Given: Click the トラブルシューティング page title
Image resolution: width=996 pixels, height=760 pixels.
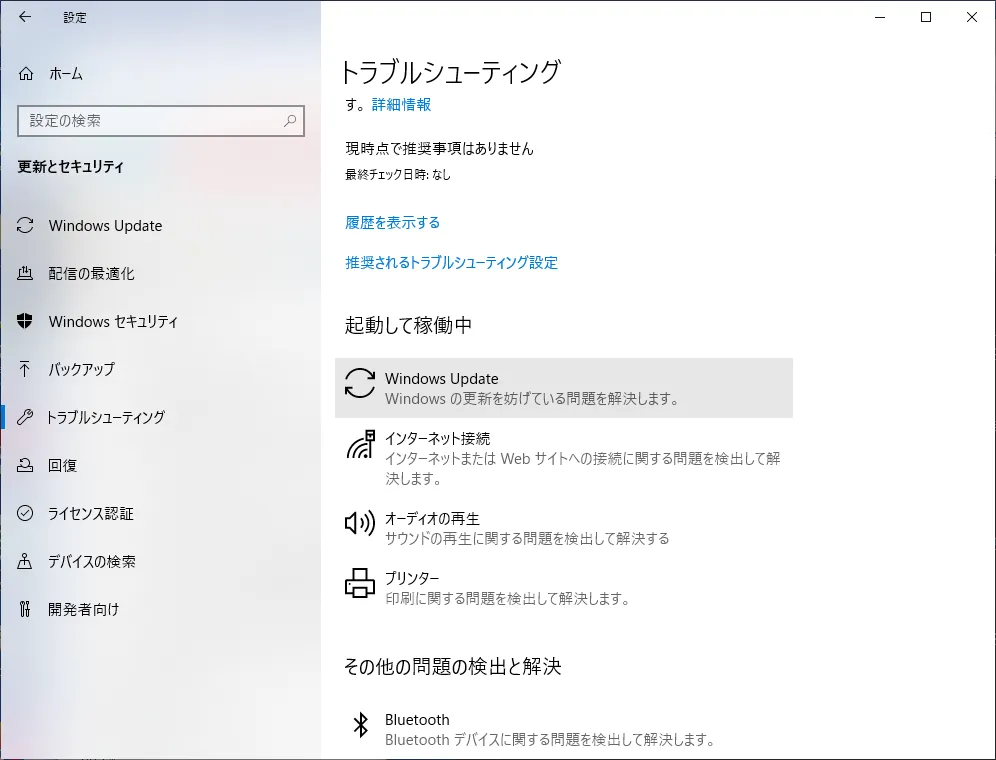Looking at the screenshot, I should pos(450,72).
